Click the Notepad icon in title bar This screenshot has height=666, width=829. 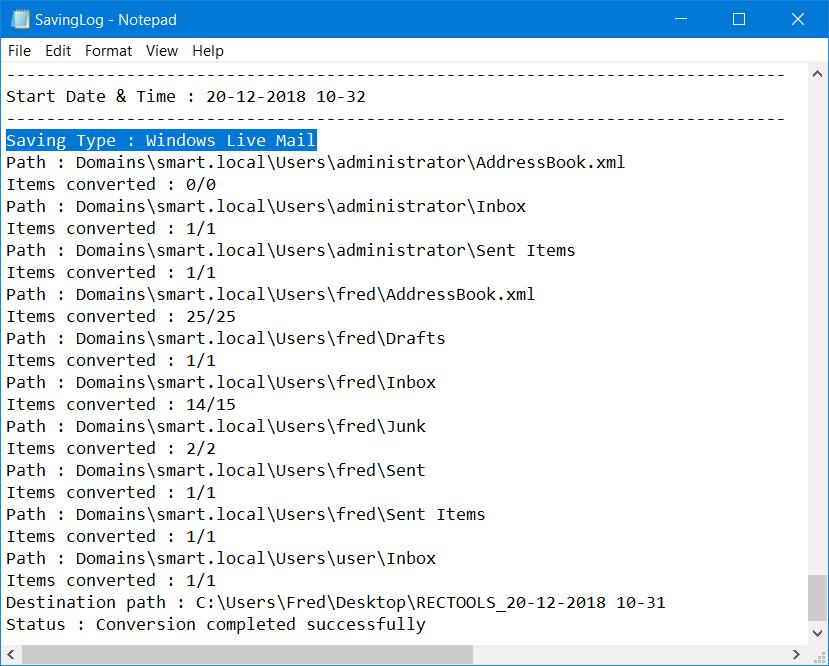[20, 20]
